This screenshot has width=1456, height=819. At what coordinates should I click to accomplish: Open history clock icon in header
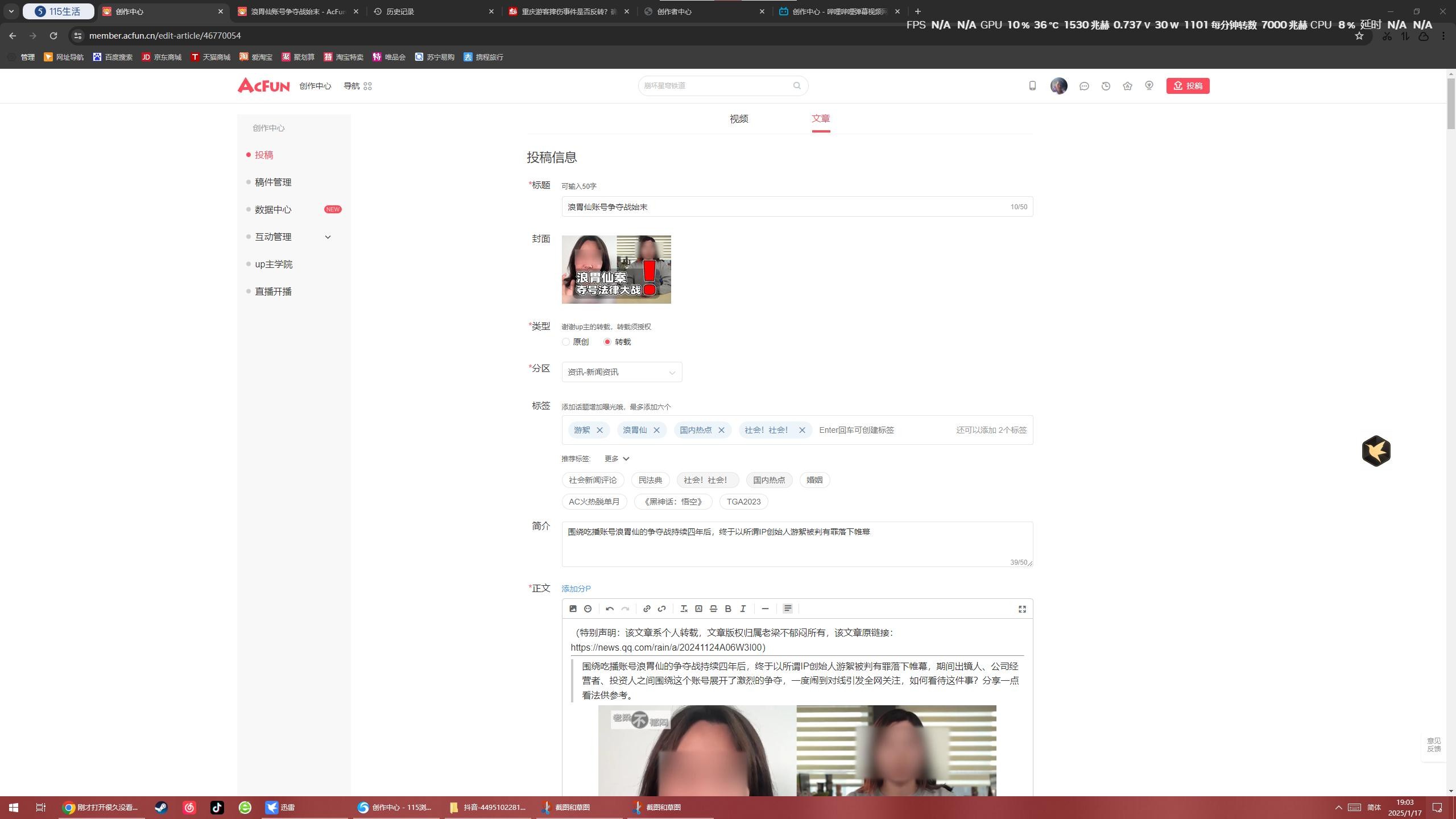[x=1106, y=86]
